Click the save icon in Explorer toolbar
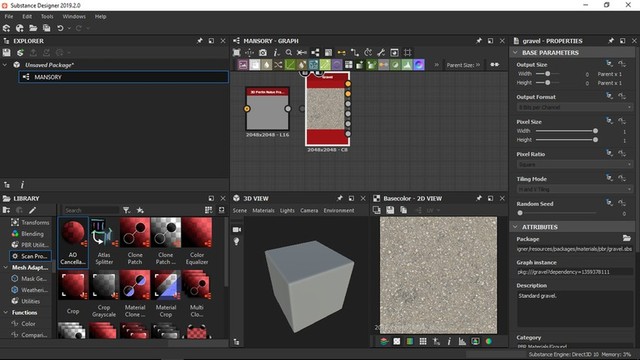 click(7, 53)
